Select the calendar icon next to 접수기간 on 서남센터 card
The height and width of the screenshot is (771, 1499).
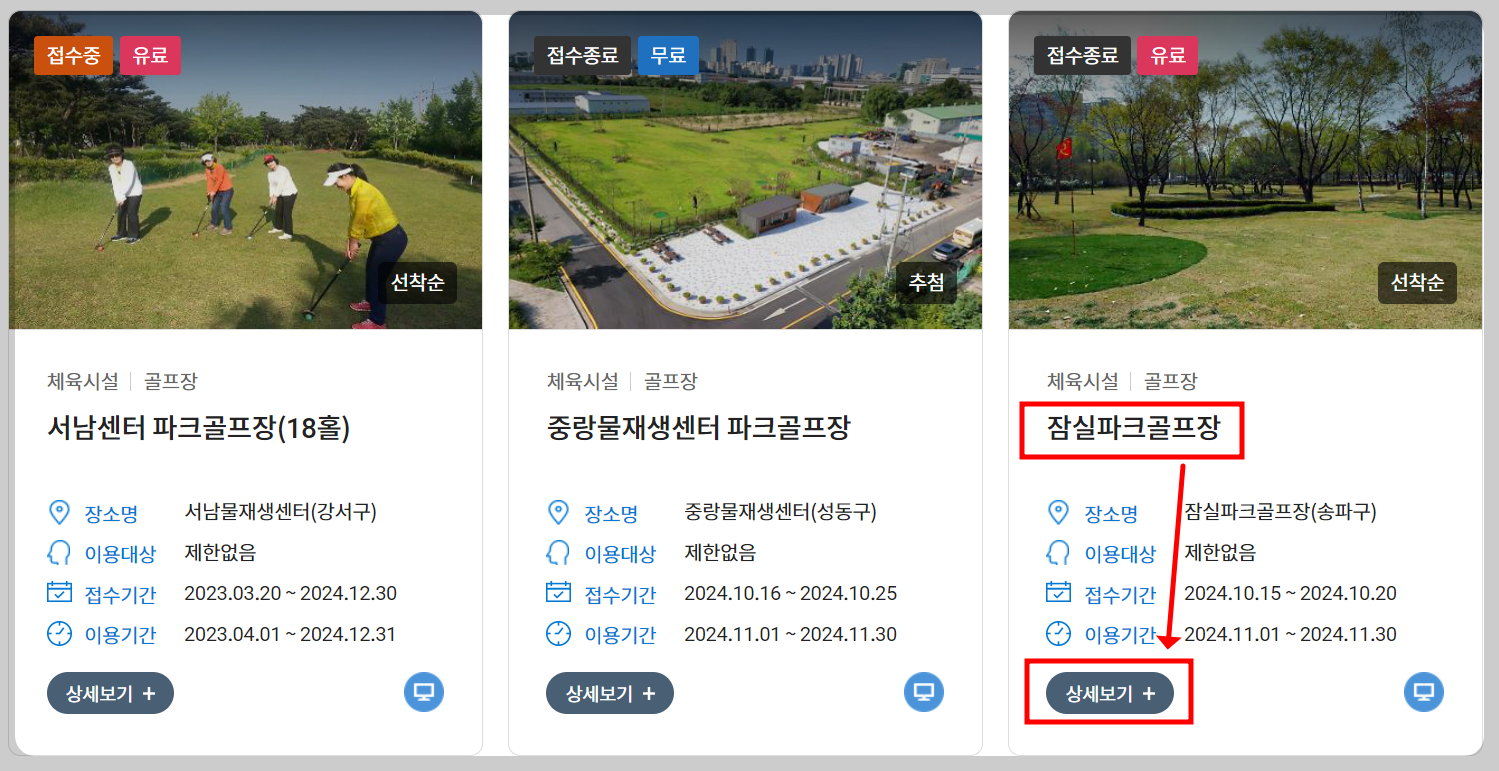[x=59, y=592]
